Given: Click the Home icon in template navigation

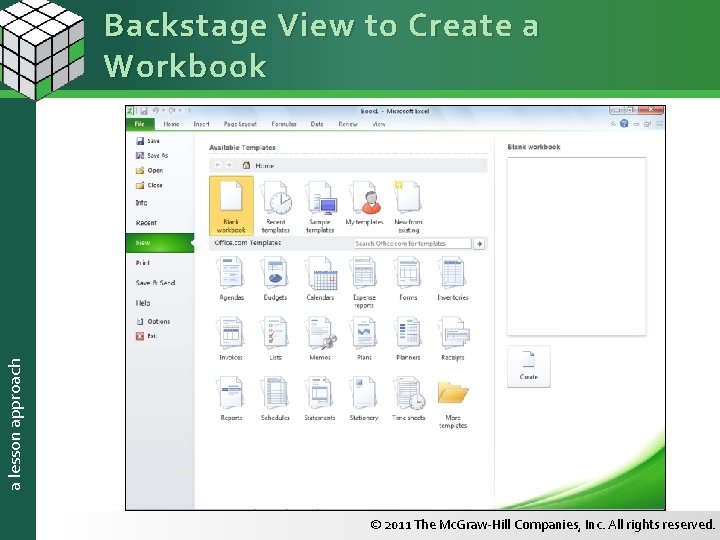Looking at the screenshot, I should (247, 165).
